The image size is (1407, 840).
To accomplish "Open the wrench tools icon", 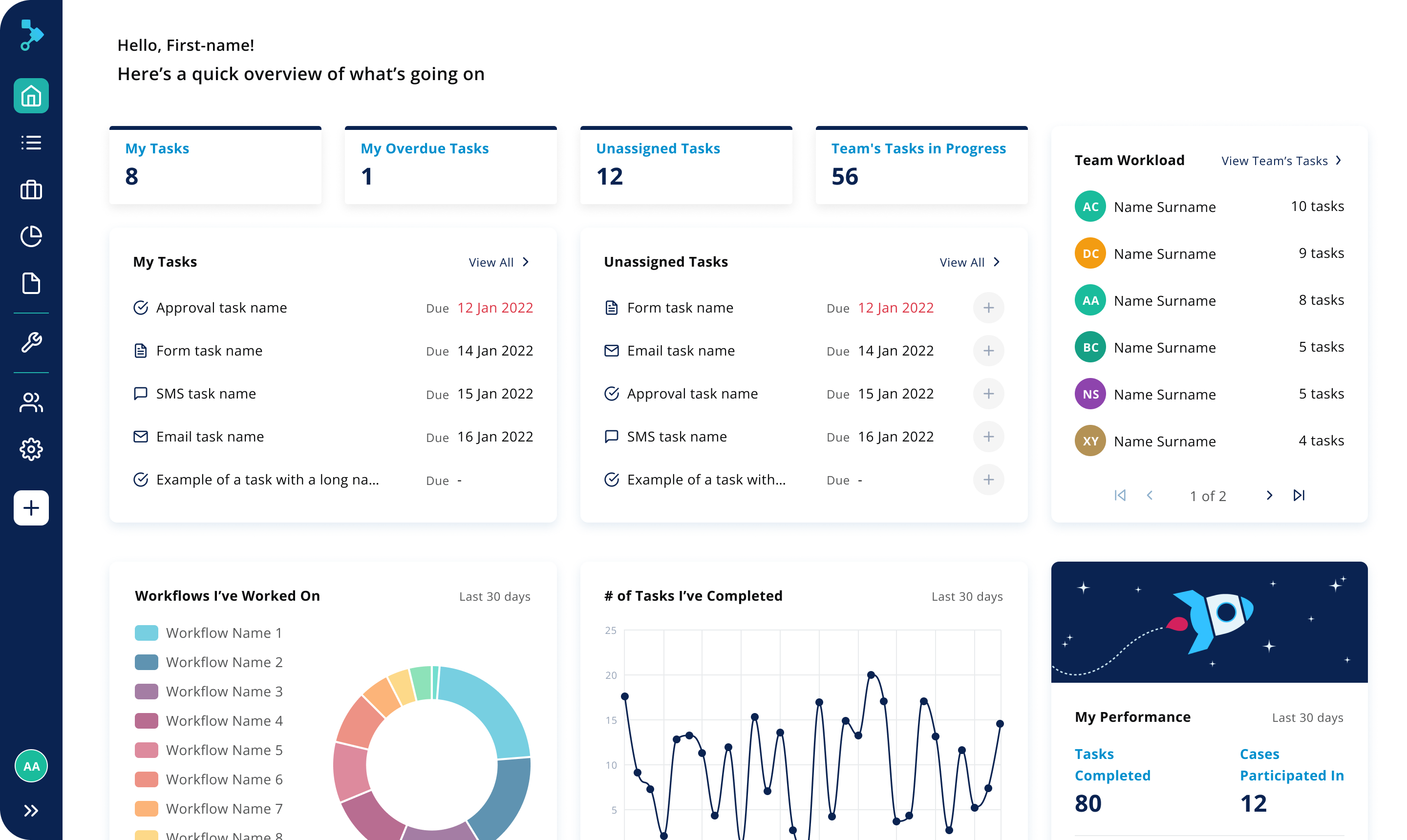I will (31, 342).
